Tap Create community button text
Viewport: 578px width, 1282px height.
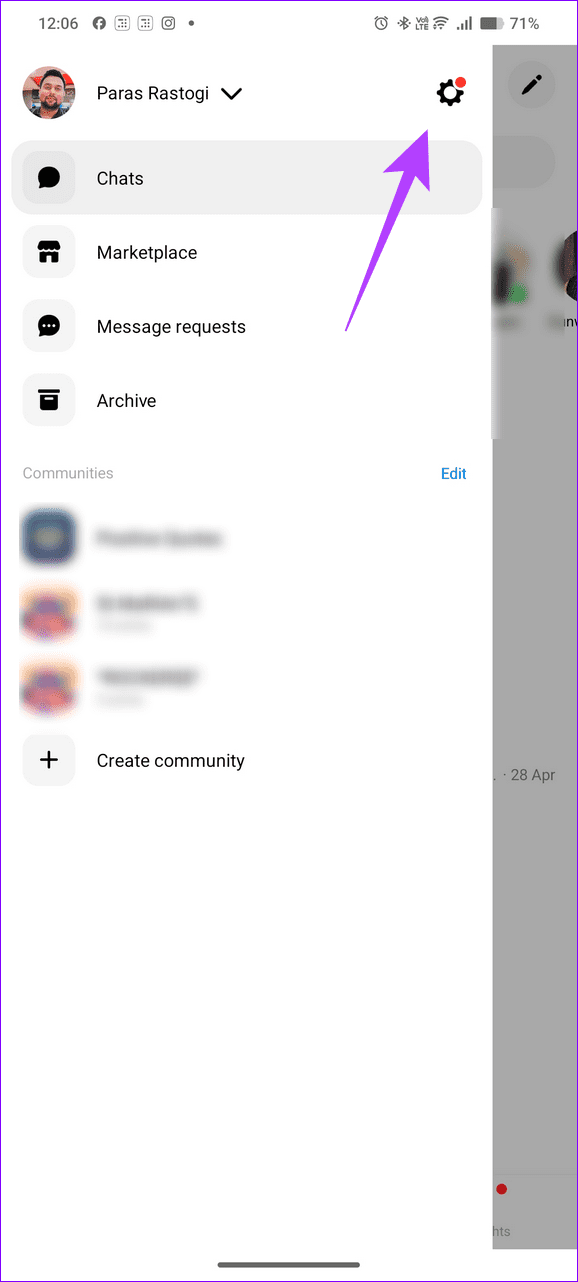tap(171, 761)
